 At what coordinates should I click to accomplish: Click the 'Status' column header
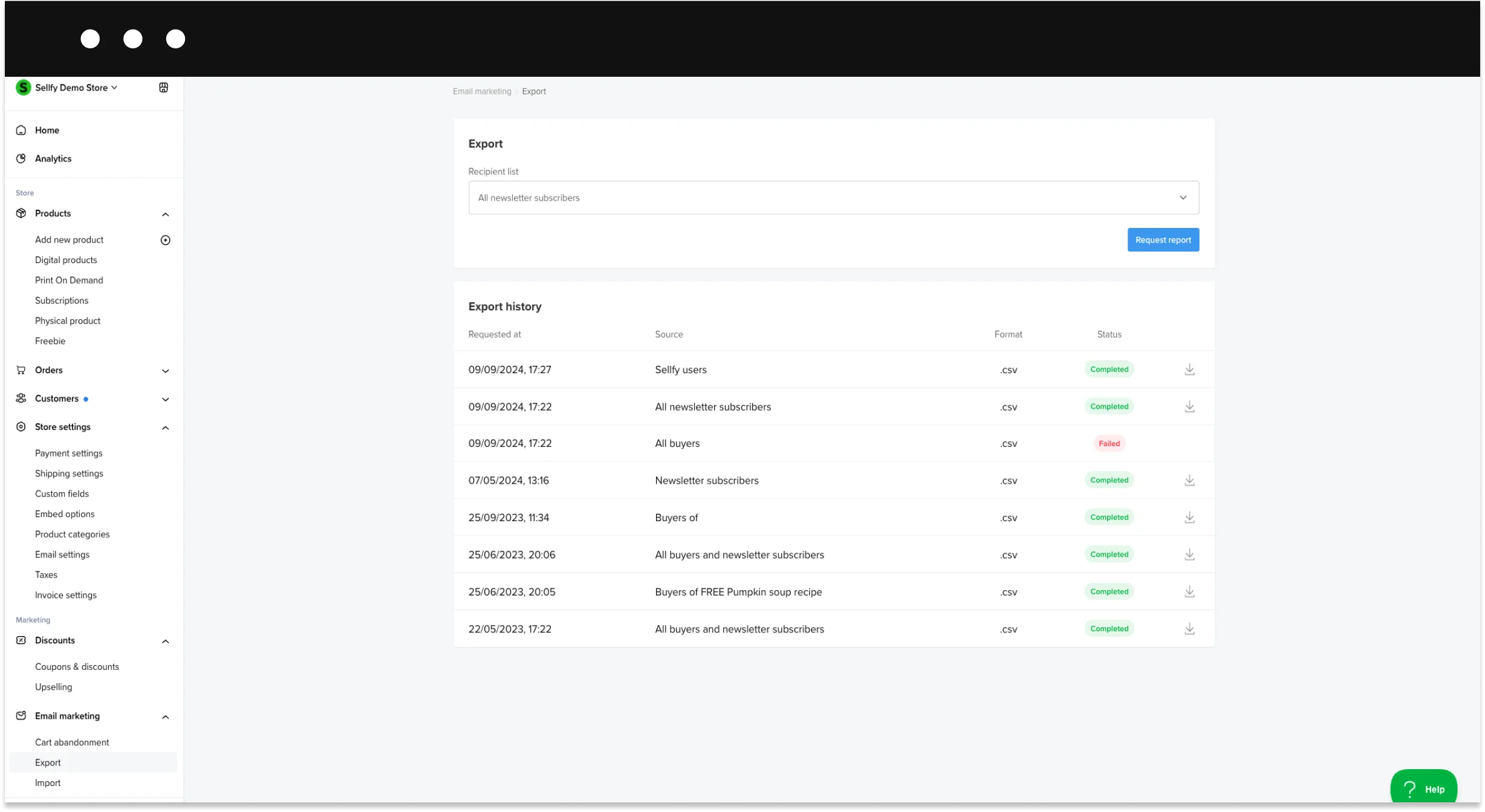pos(1109,334)
